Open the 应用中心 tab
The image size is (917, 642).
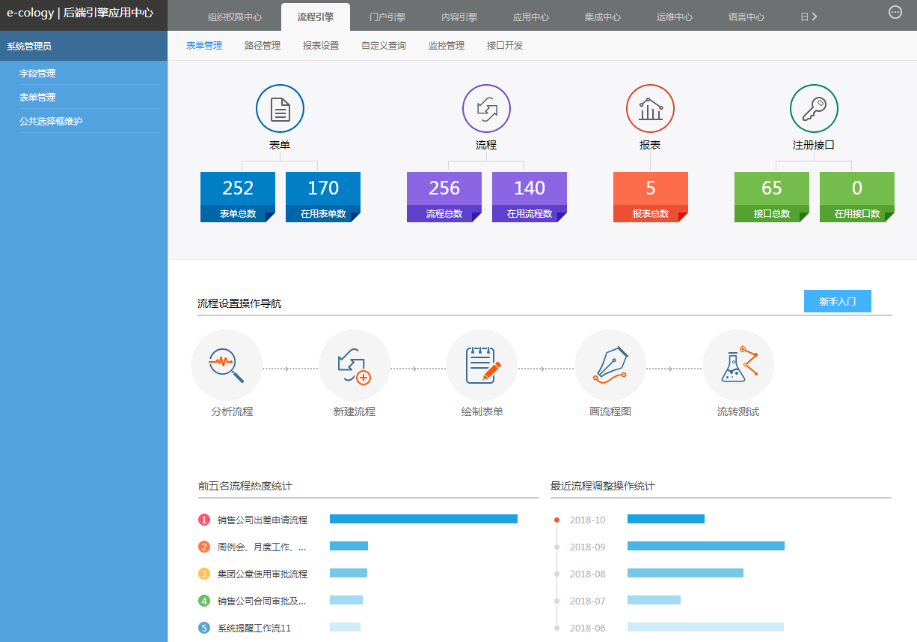(531, 17)
